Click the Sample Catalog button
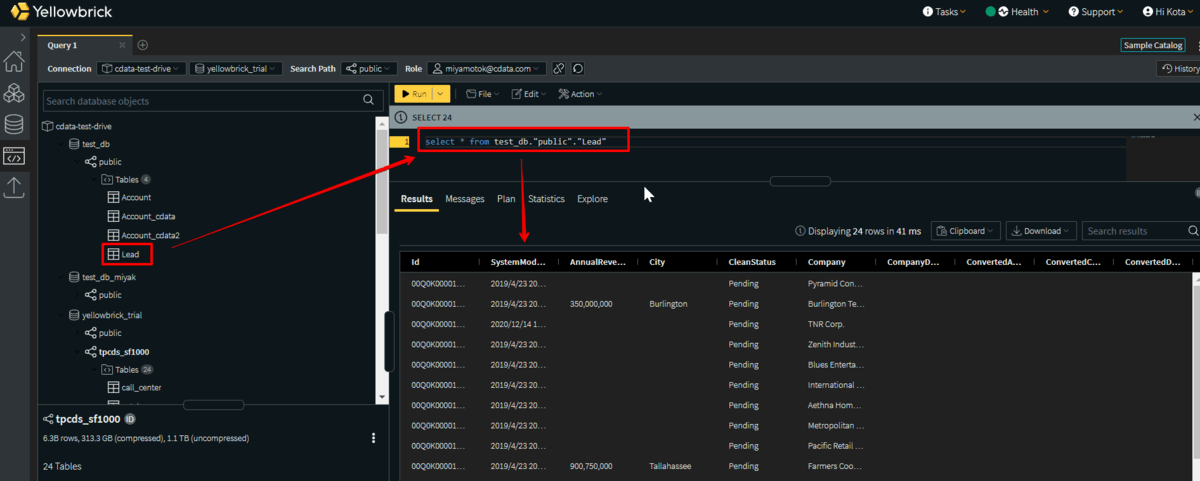1200x481 pixels. pyautogui.click(x=1152, y=45)
